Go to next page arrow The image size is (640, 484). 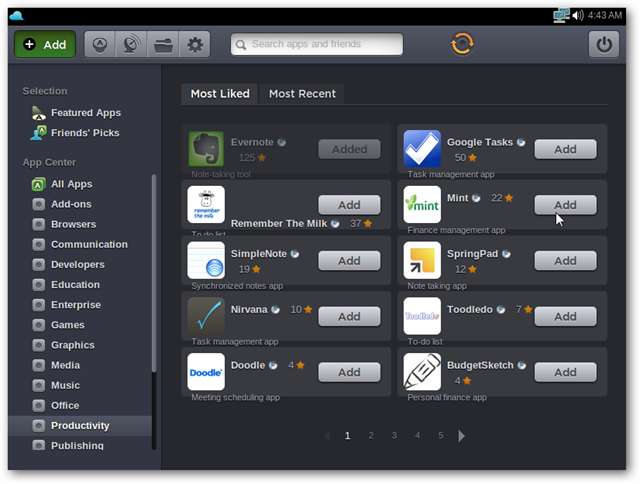pos(461,436)
